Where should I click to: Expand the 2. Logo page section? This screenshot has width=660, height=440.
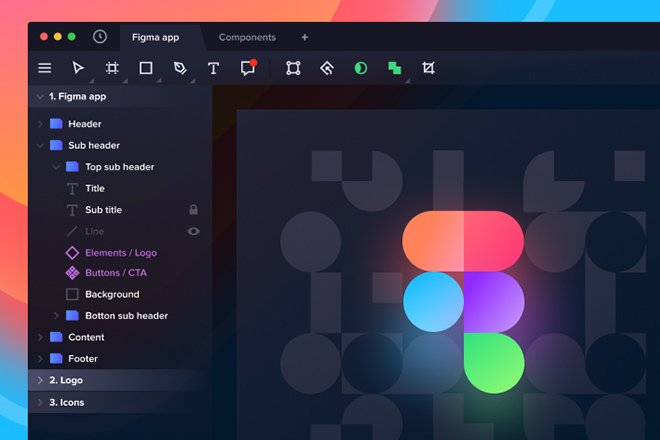pyautogui.click(x=40, y=380)
